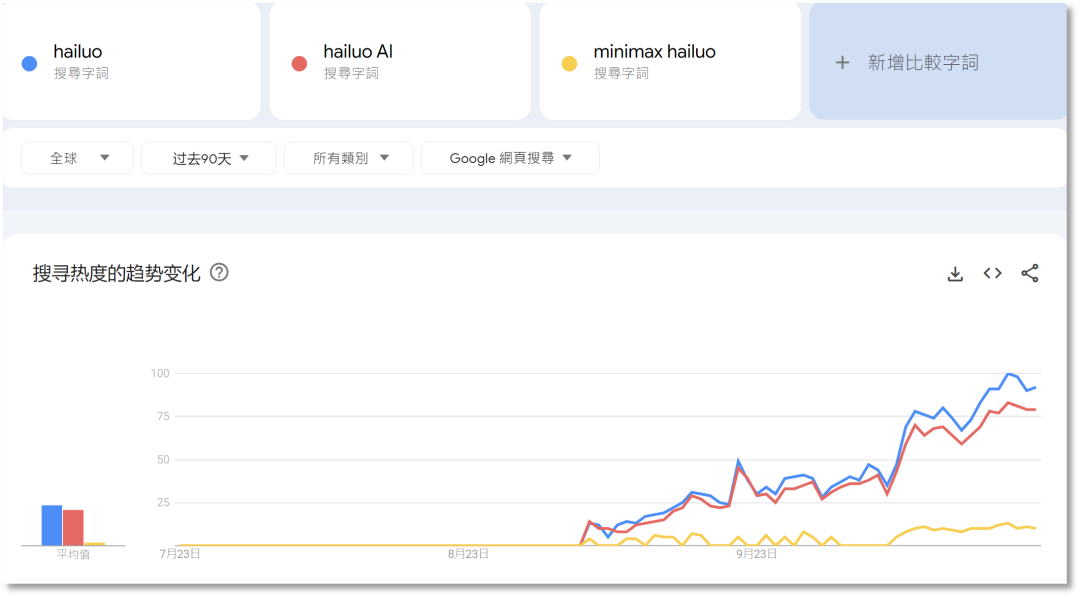
Task: Click the plus icon to add comparison
Action: pyautogui.click(x=842, y=62)
